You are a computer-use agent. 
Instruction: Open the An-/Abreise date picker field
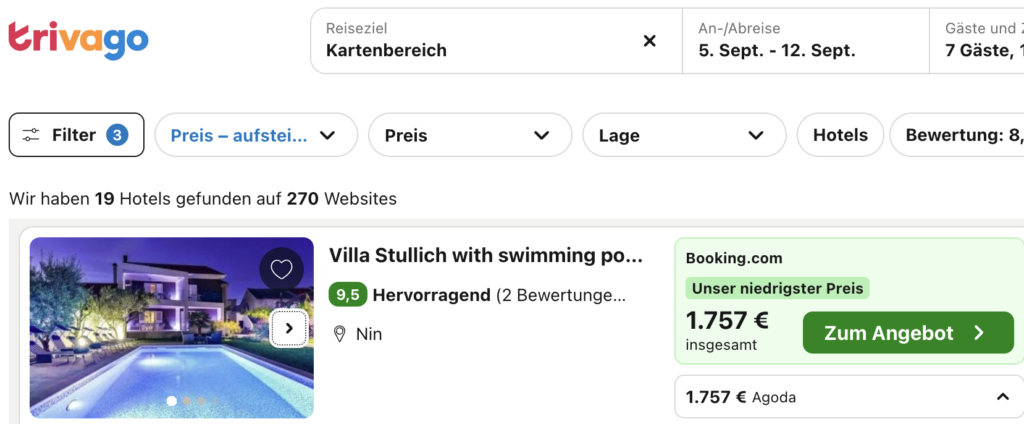point(806,41)
